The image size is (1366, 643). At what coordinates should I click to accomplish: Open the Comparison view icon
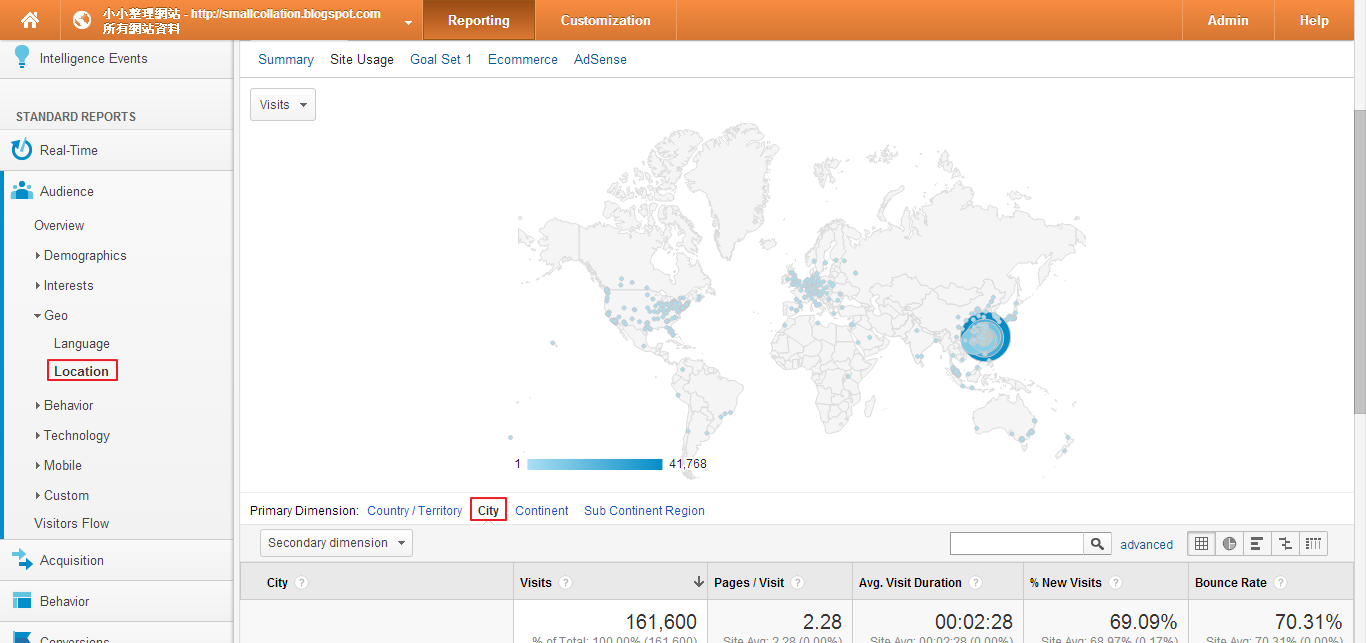(1285, 543)
